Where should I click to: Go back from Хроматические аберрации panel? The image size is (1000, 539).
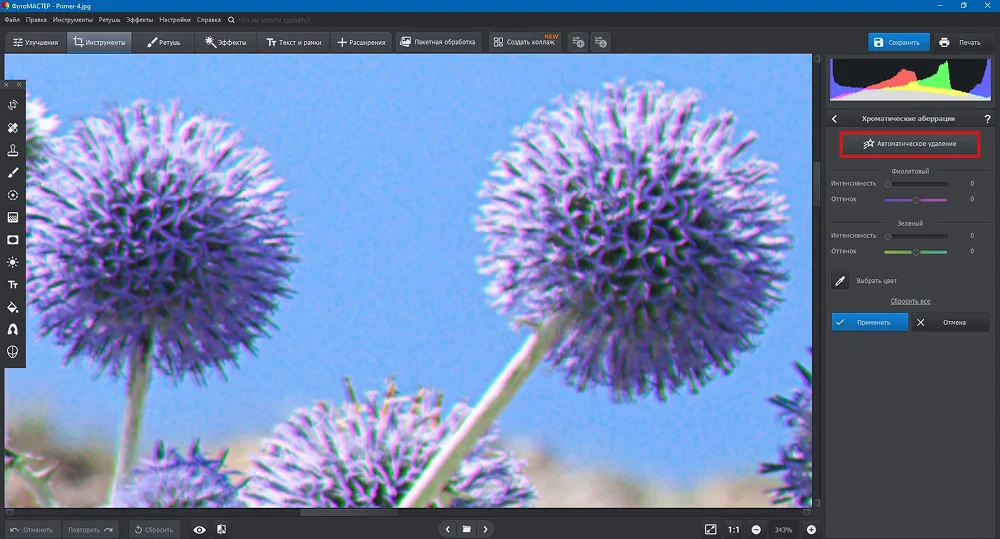834,119
